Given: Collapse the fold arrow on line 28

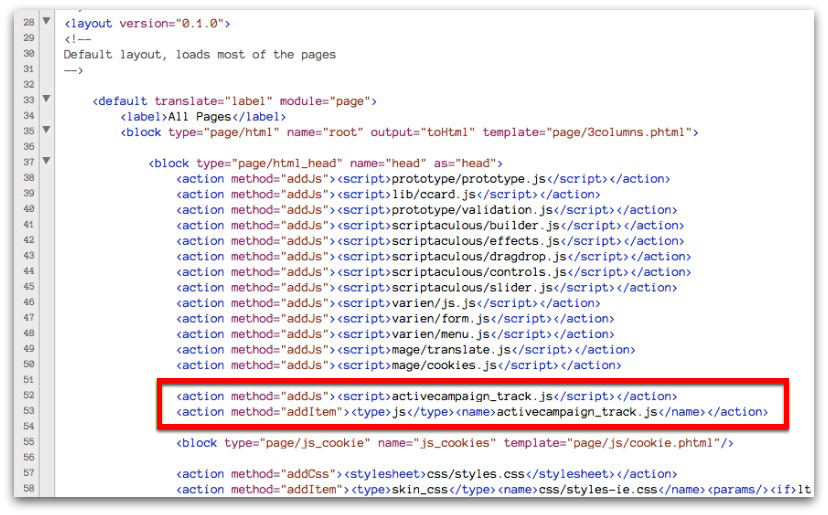Looking at the screenshot, I should [x=46, y=21].
